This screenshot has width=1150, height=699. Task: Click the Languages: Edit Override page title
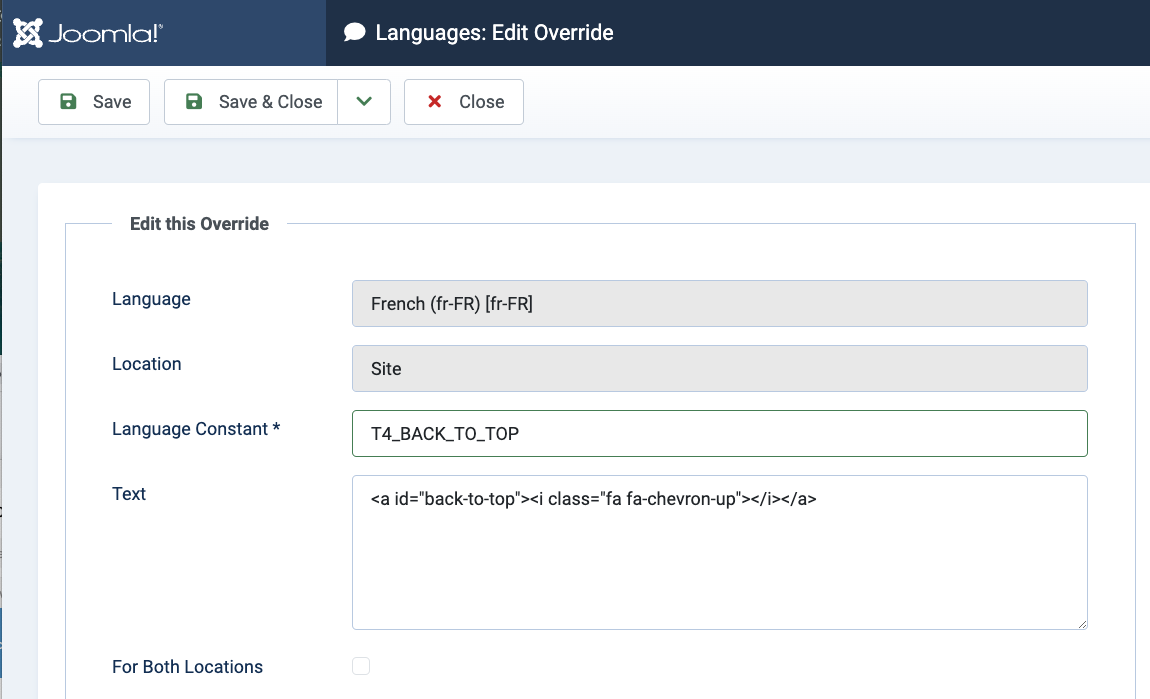(x=494, y=33)
